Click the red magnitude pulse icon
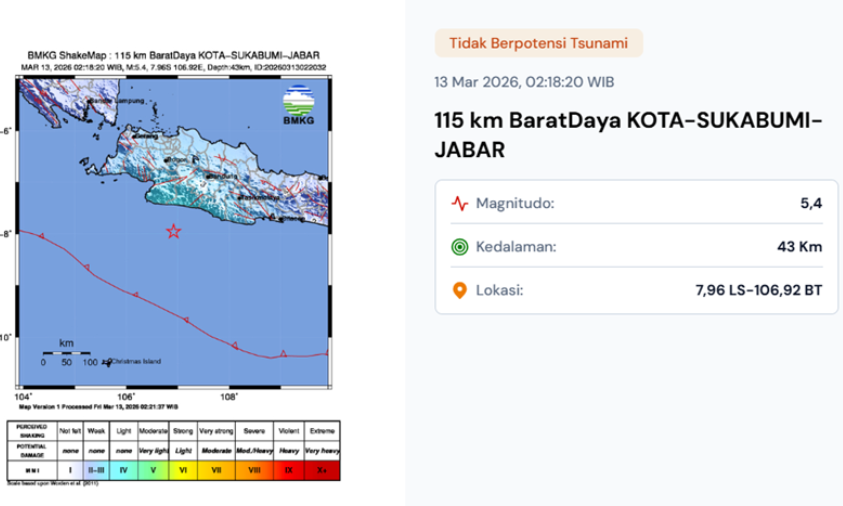843x506 pixels. (460, 203)
